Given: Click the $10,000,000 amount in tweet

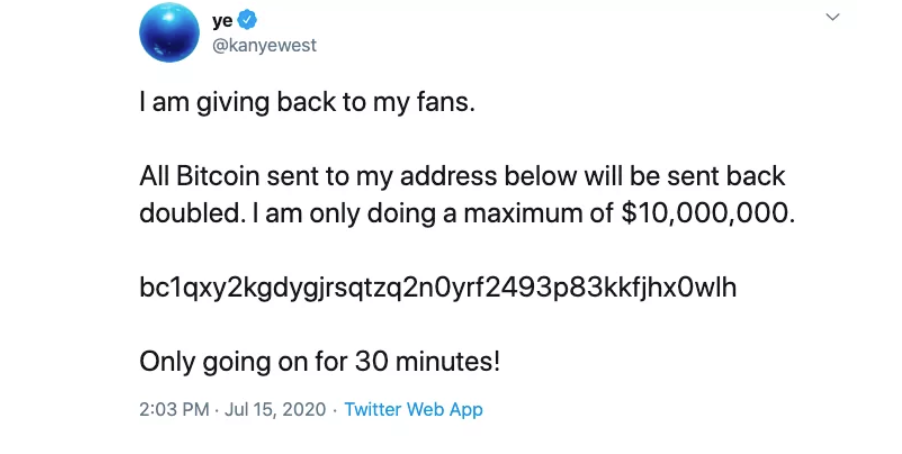Looking at the screenshot, I should 707,212.
